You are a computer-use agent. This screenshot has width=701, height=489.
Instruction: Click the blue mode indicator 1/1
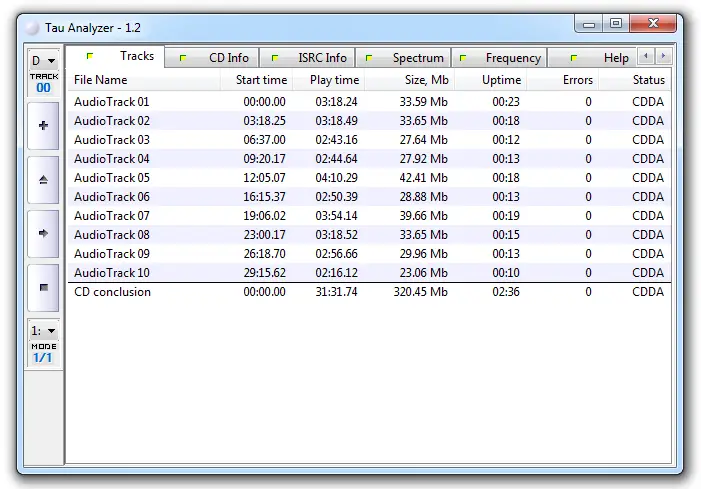click(x=42, y=358)
